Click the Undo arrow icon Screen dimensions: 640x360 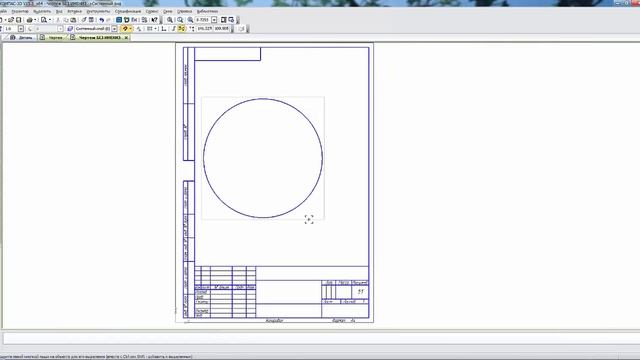coord(102,20)
